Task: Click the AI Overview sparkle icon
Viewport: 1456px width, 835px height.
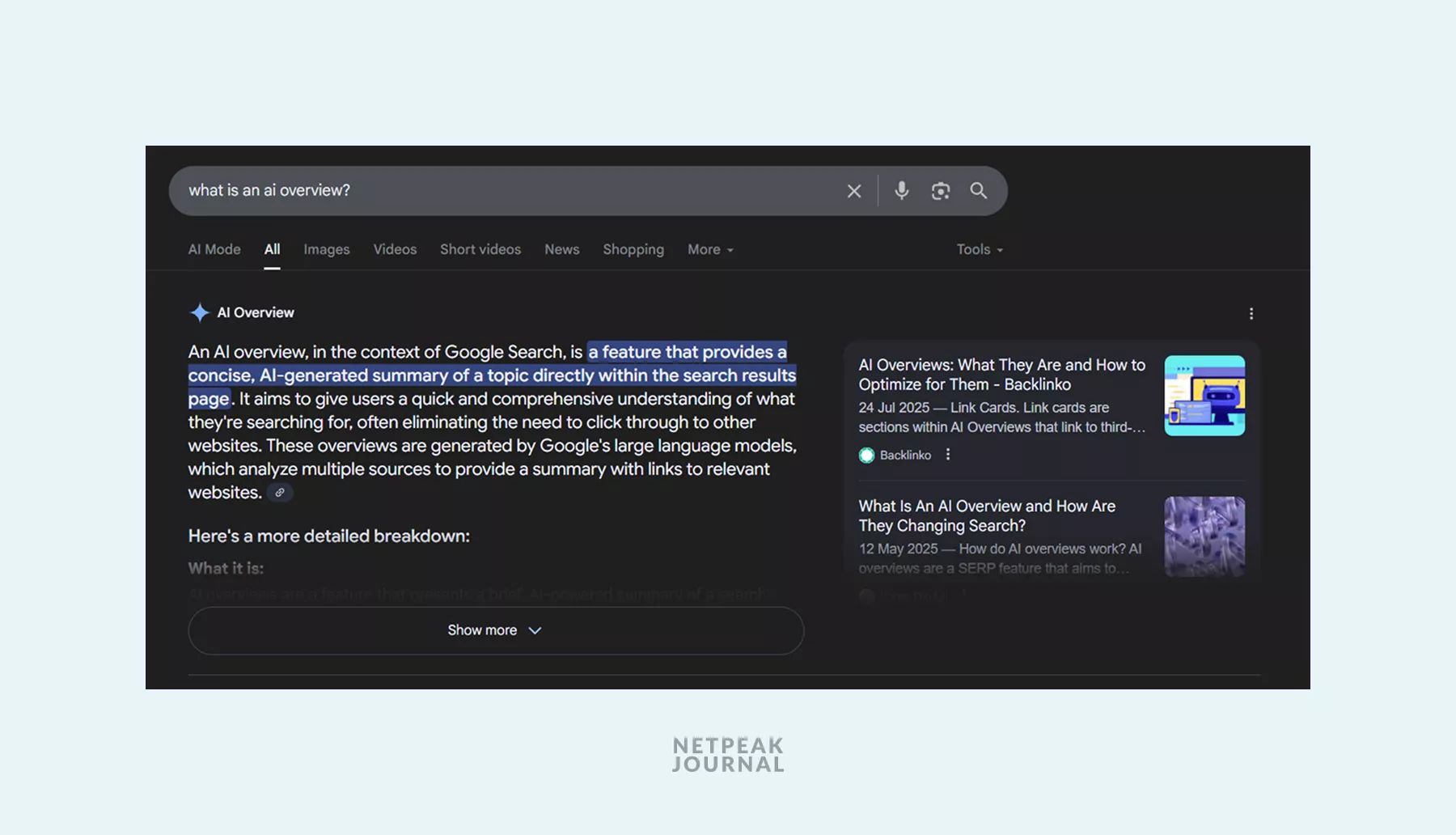Action: click(x=199, y=312)
